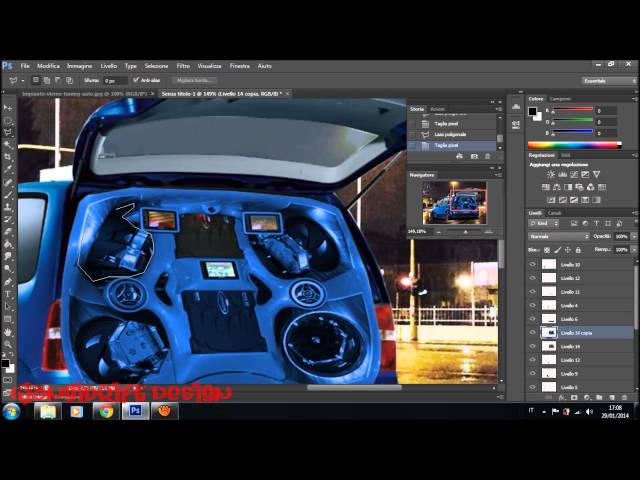Create a new snapshot in the Storia panel
This screenshot has width=640, height=480.
tap(474, 156)
